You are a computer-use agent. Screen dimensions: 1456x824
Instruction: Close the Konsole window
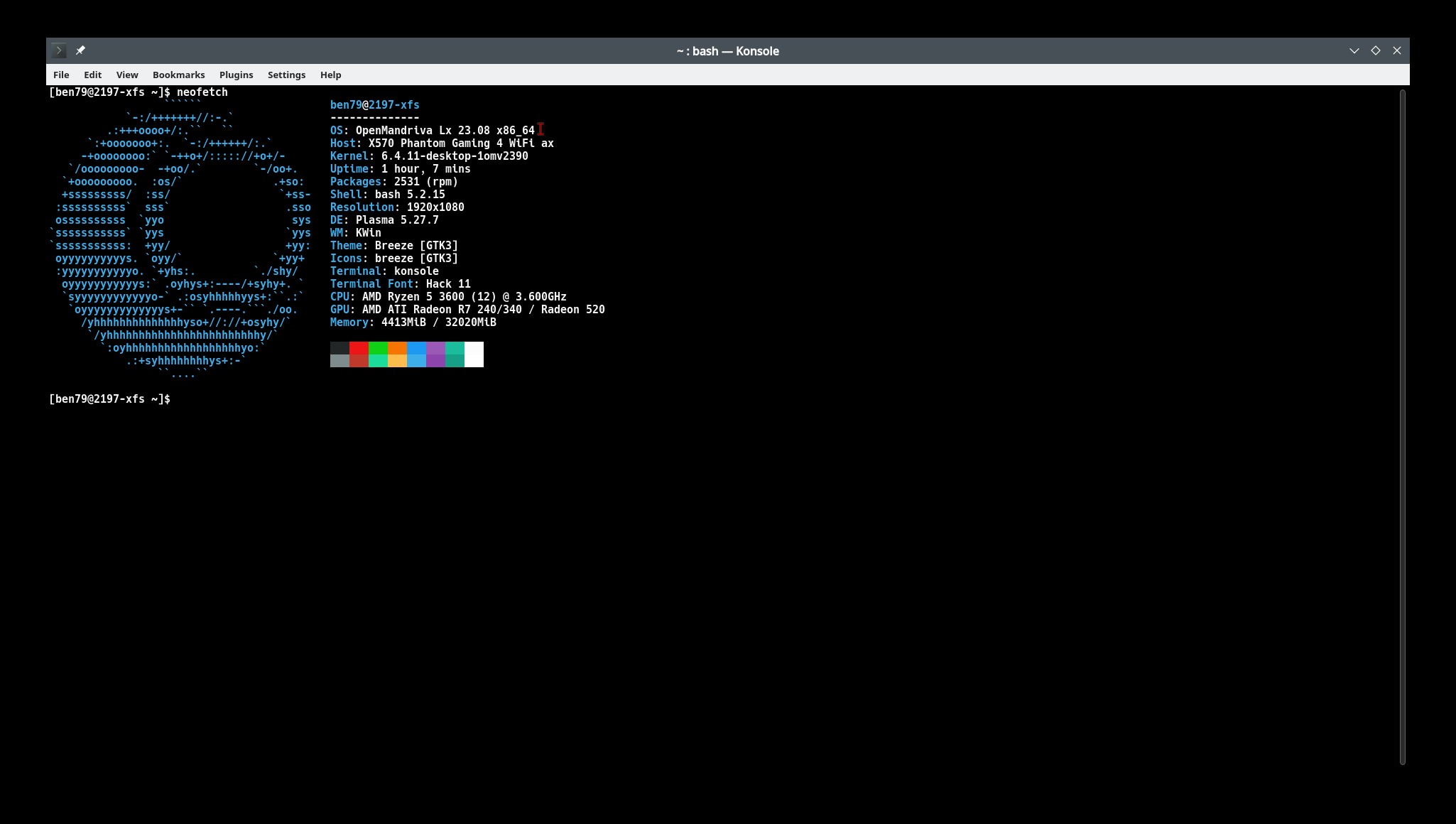(1396, 50)
